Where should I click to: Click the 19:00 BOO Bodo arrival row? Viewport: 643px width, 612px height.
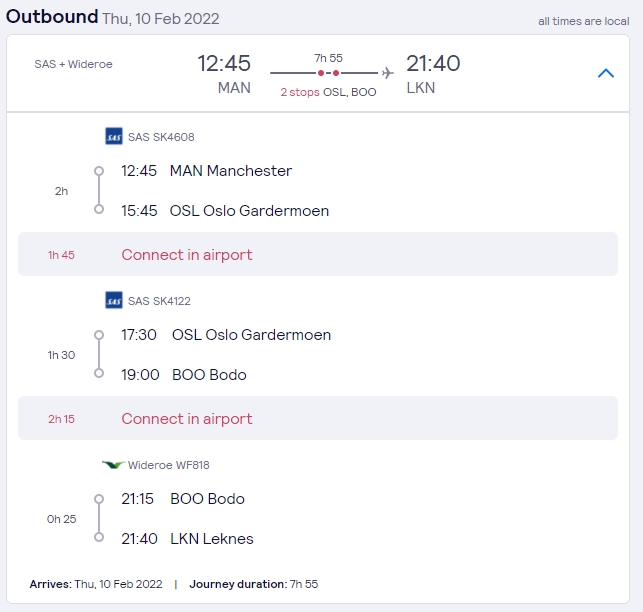pos(183,375)
